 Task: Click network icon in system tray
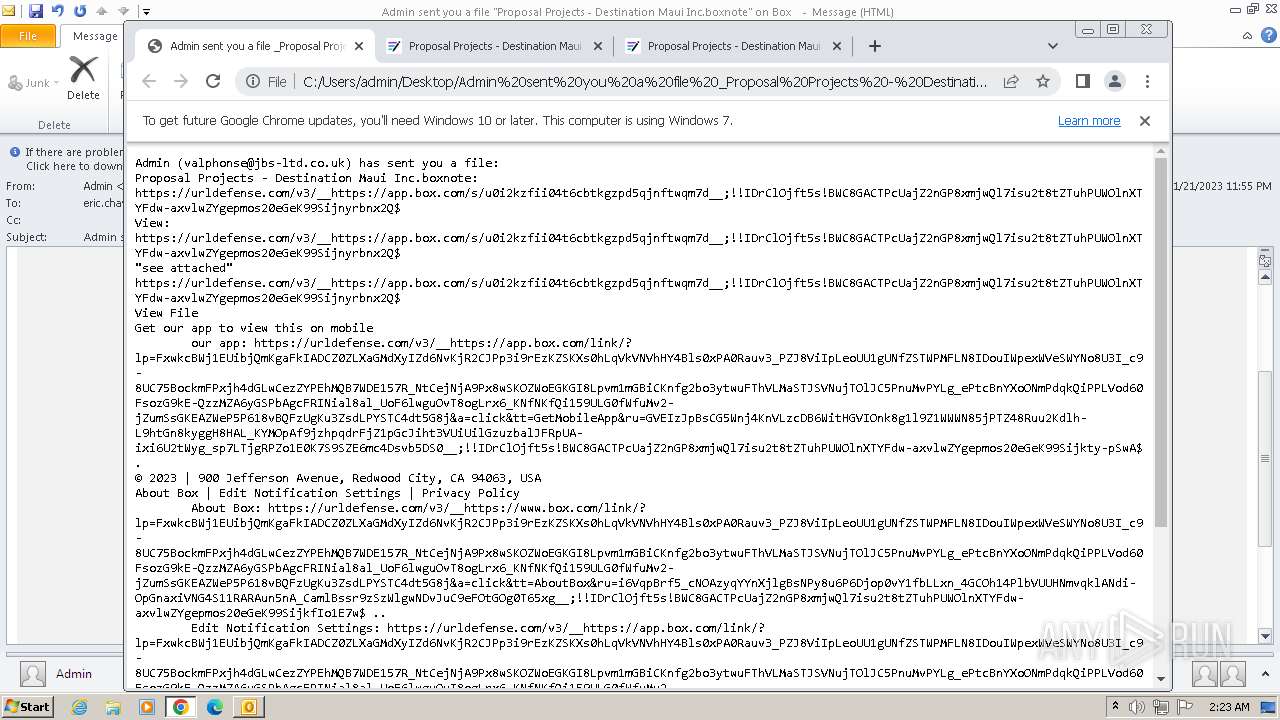click(x=1161, y=707)
